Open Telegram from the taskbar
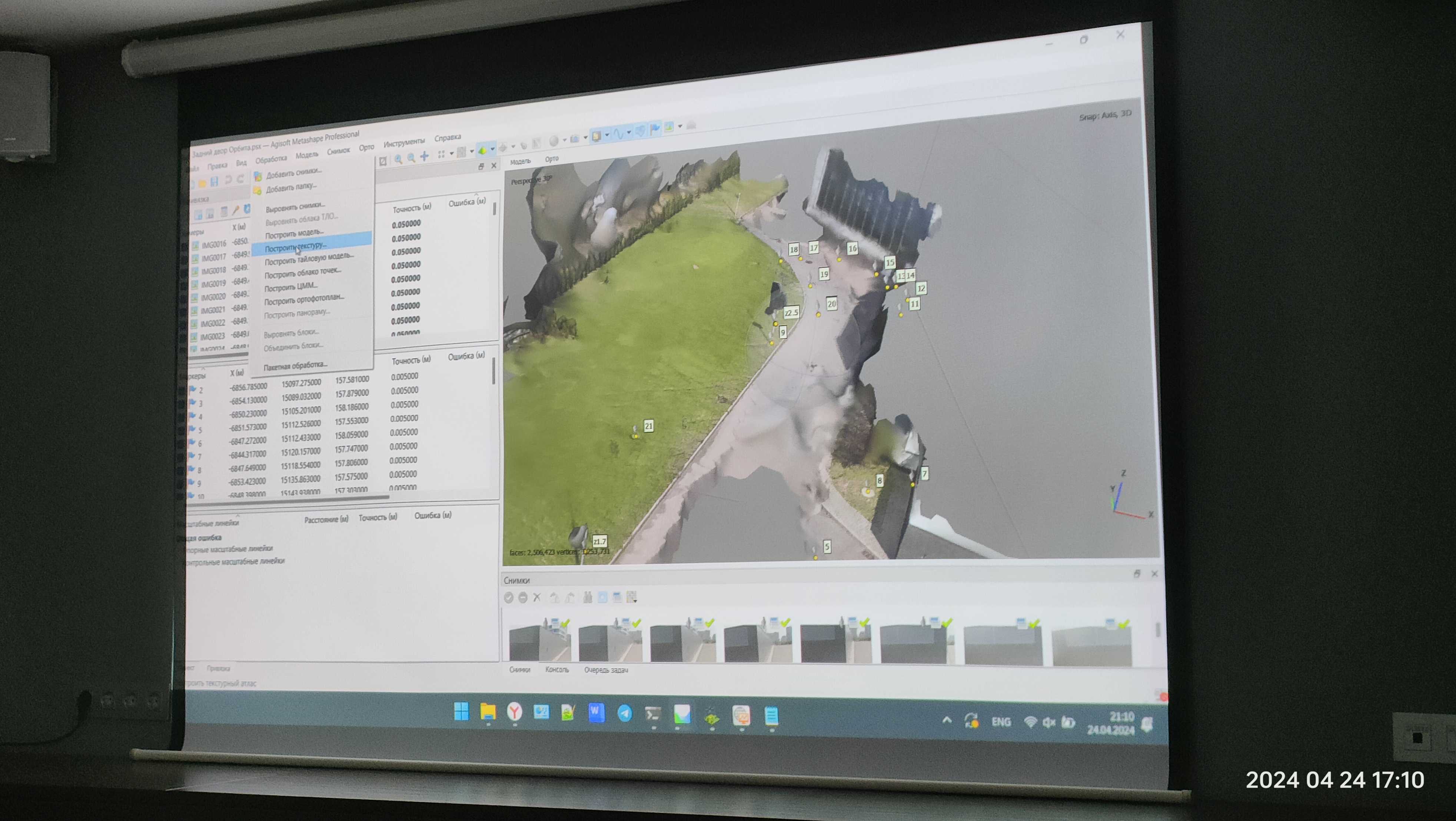The width and height of the screenshot is (1456, 821). point(625,714)
